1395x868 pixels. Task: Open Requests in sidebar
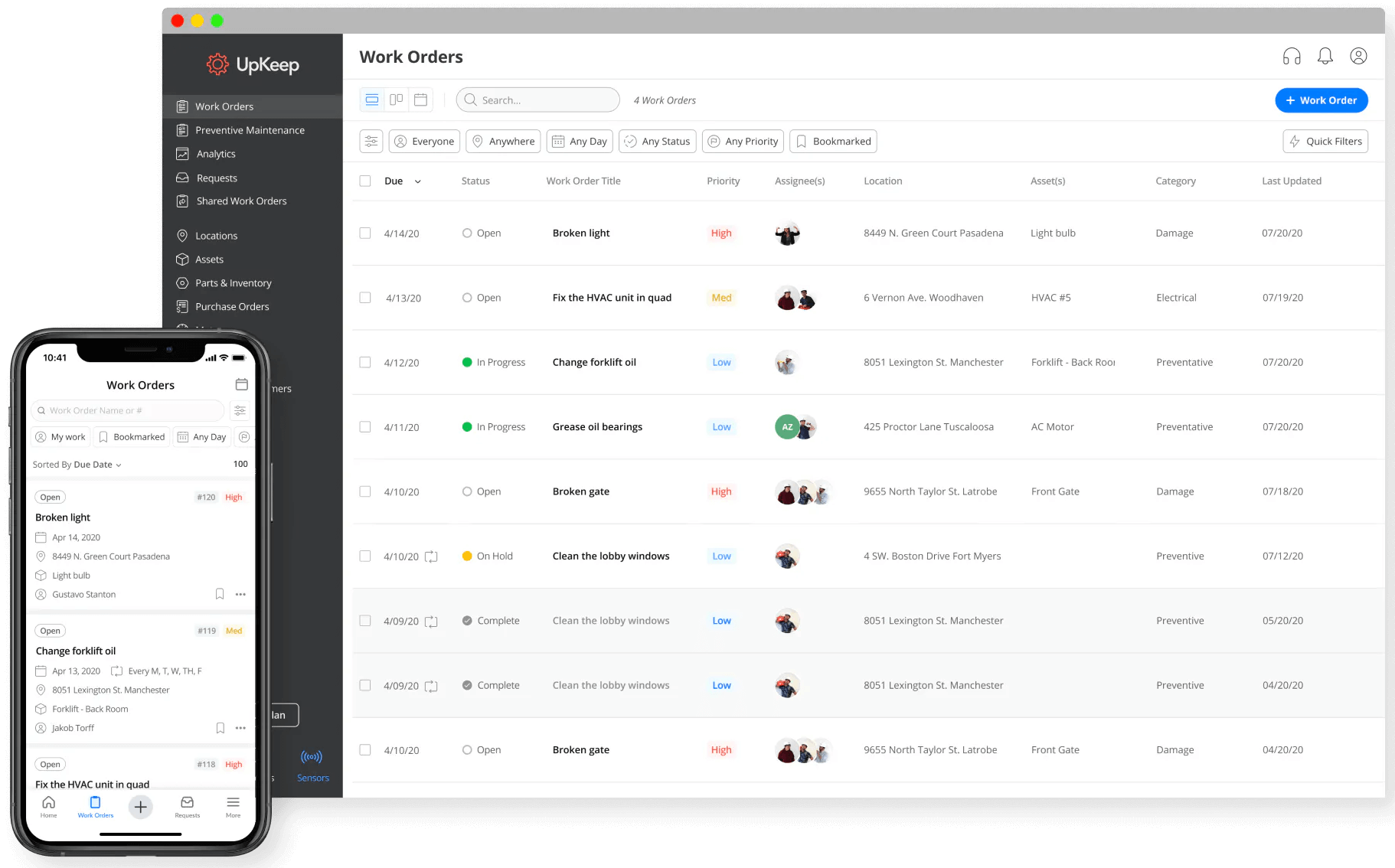tap(253, 178)
